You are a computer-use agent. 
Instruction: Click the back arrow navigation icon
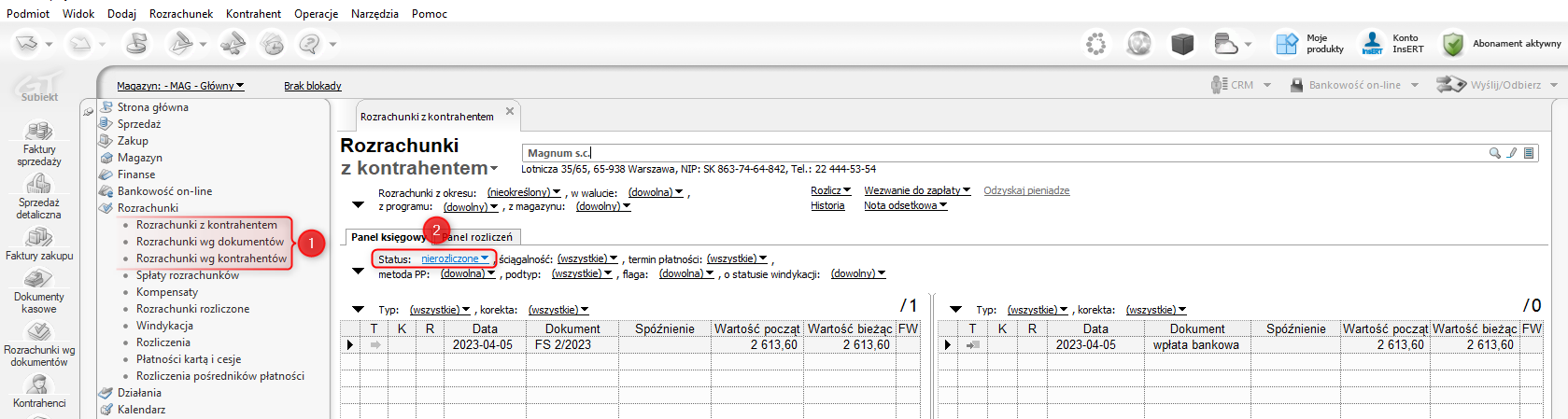tap(28, 44)
